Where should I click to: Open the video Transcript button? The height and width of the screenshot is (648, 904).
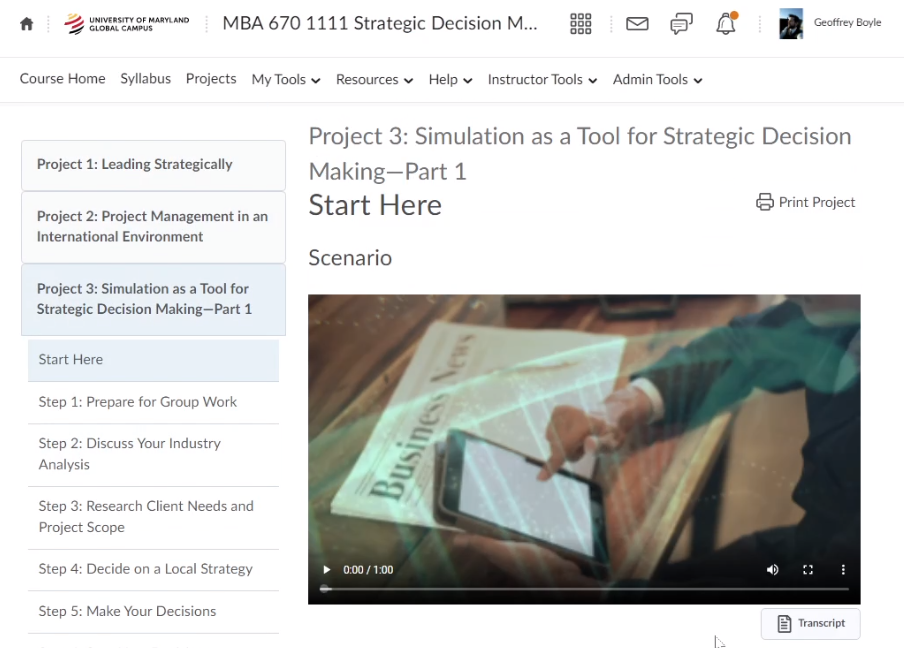pos(811,623)
